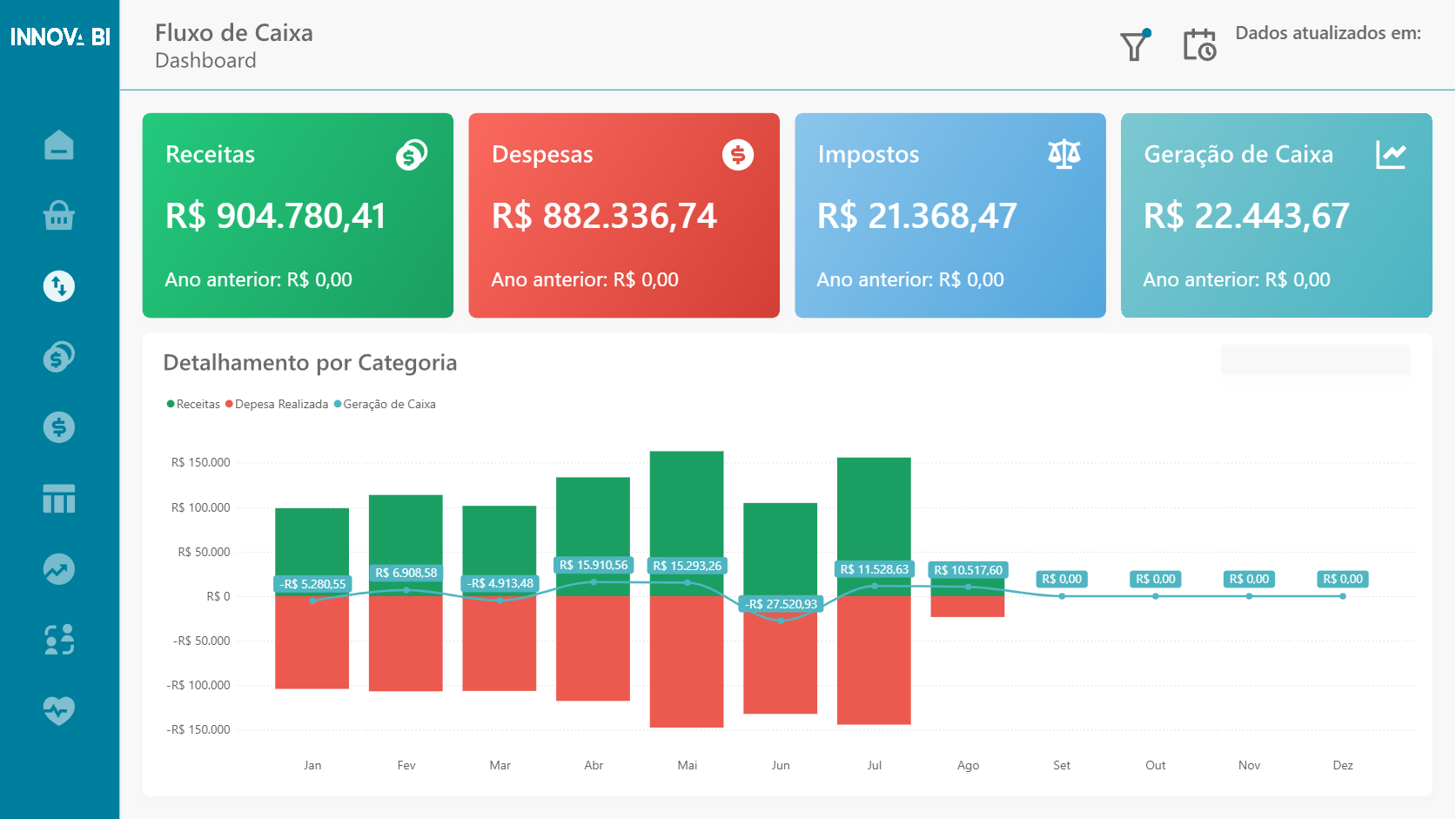The height and width of the screenshot is (819, 1456).
Task: Navigate to Home using sidebar icon
Action: (58, 145)
